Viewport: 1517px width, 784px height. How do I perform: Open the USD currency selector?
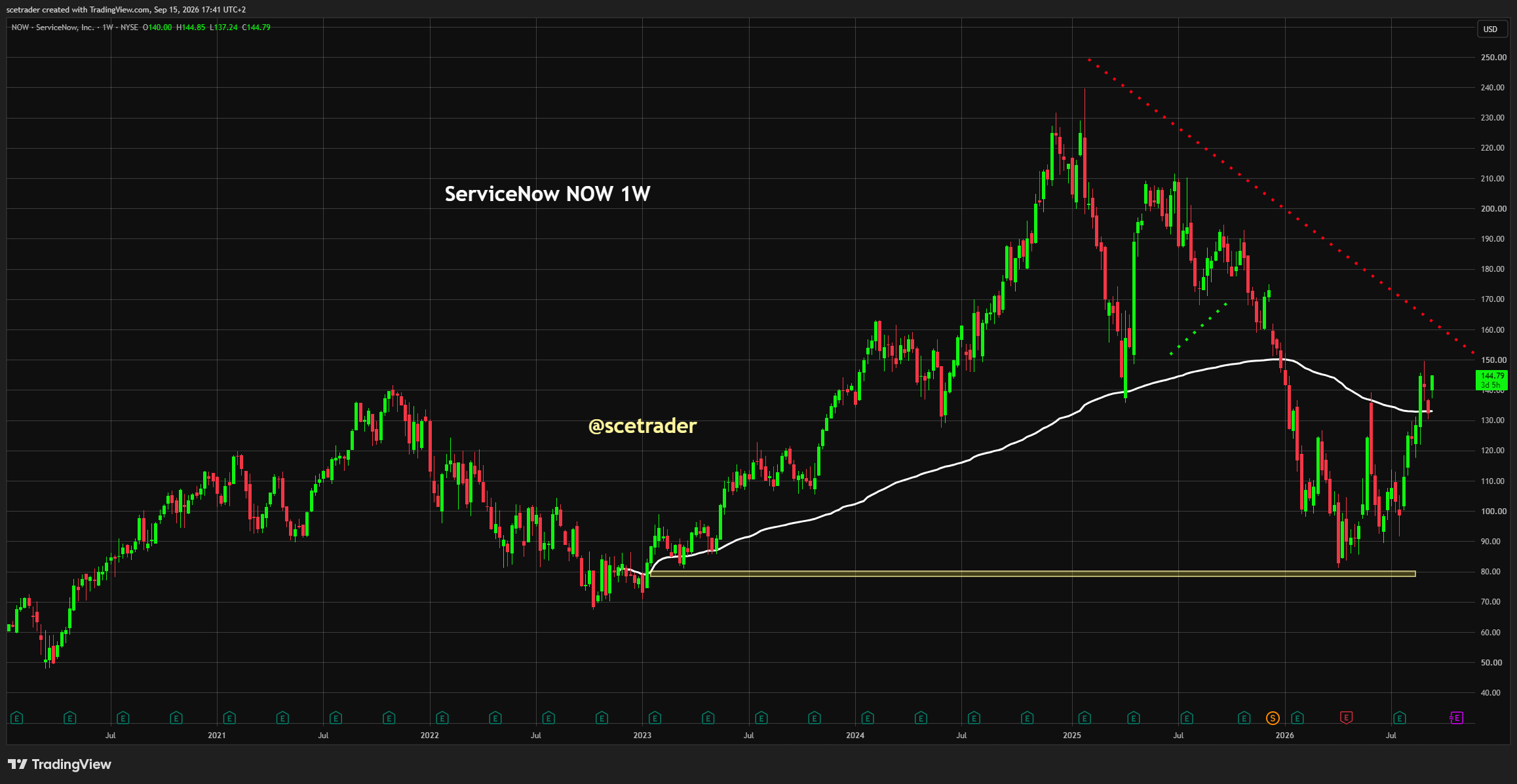coord(1490,29)
